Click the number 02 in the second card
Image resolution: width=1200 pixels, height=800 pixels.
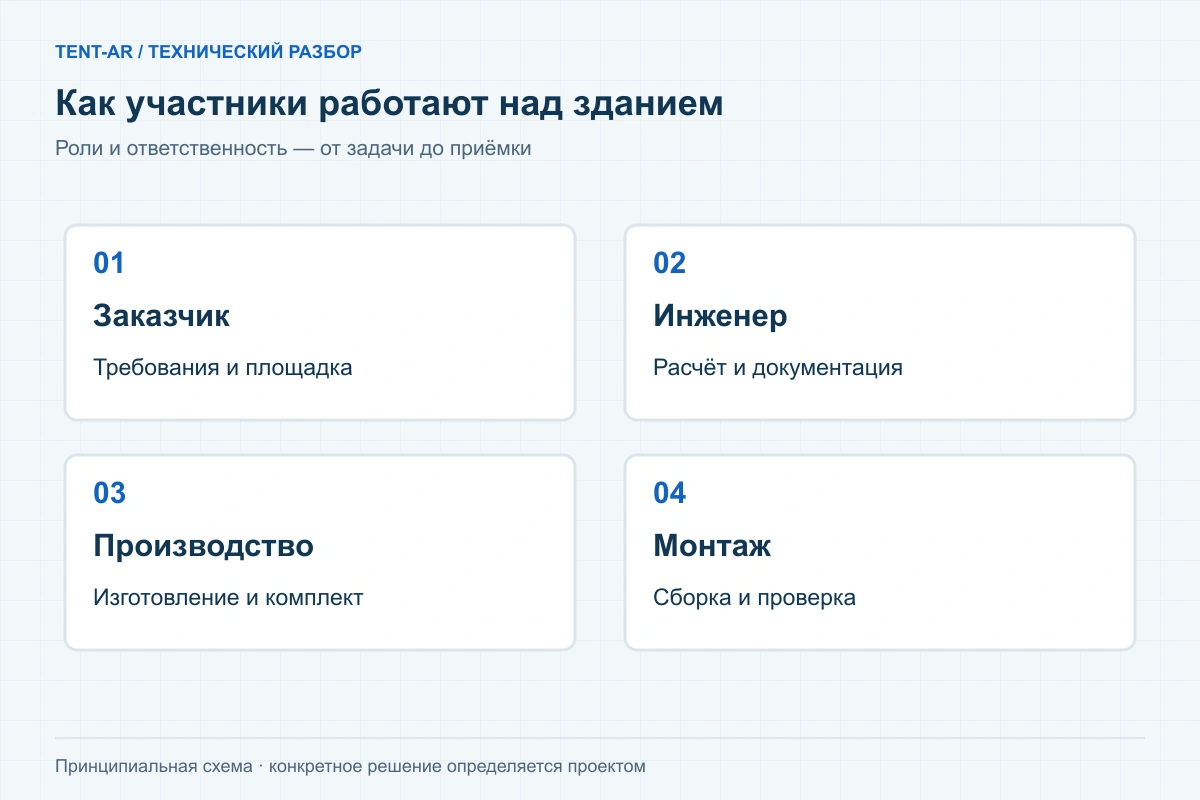[669, 263]
